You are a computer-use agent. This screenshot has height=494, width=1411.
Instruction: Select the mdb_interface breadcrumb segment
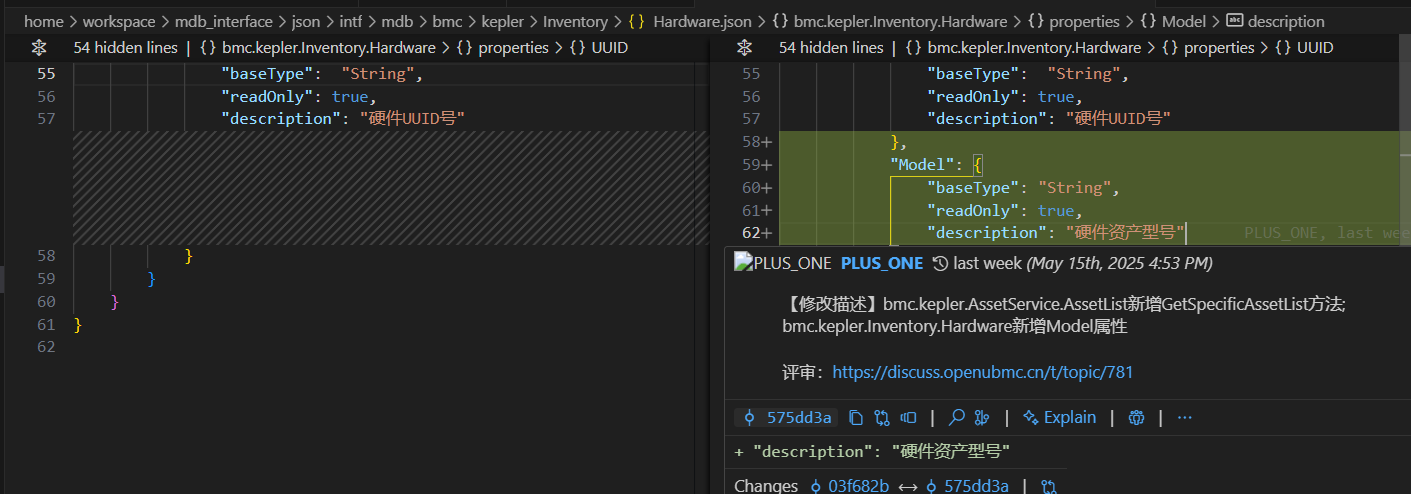(223, 21)
